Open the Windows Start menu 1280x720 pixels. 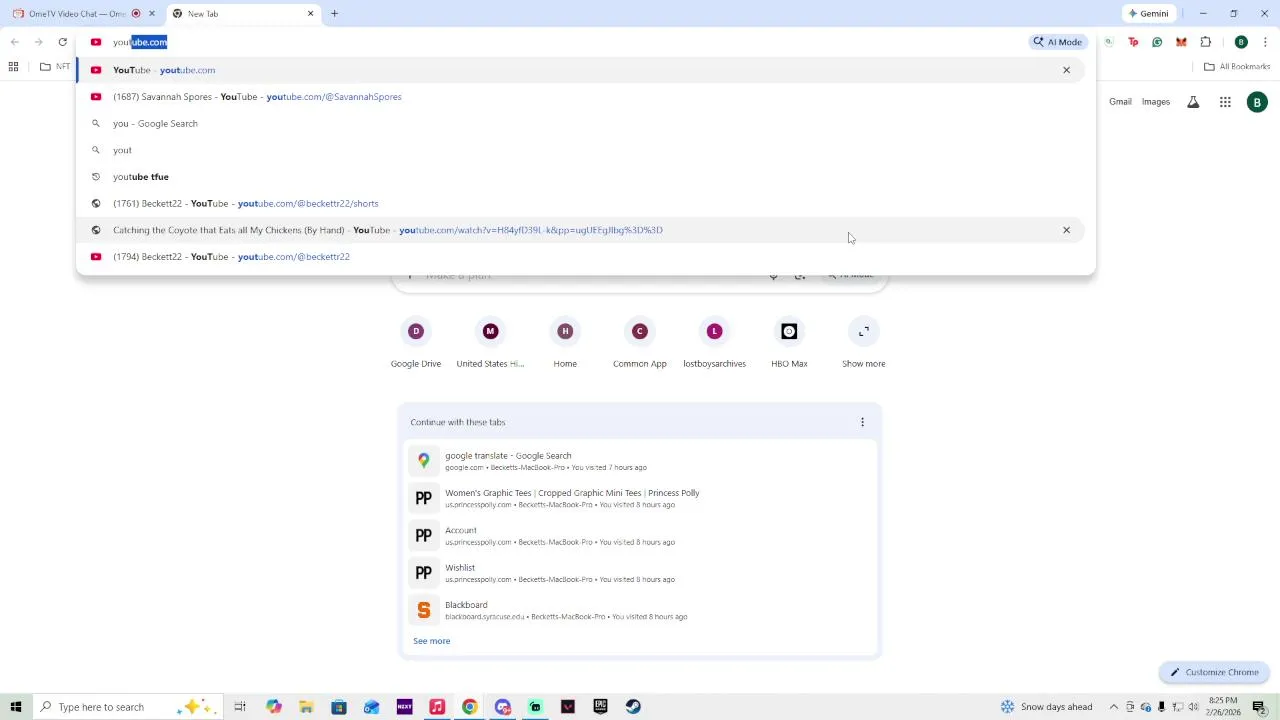click(16, 707)
